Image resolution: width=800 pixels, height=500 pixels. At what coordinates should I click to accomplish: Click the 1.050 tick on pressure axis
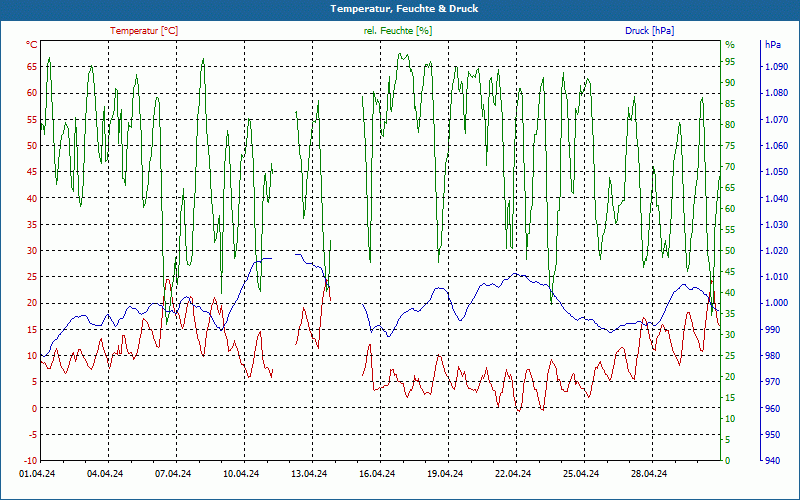[x=777, y=172]
